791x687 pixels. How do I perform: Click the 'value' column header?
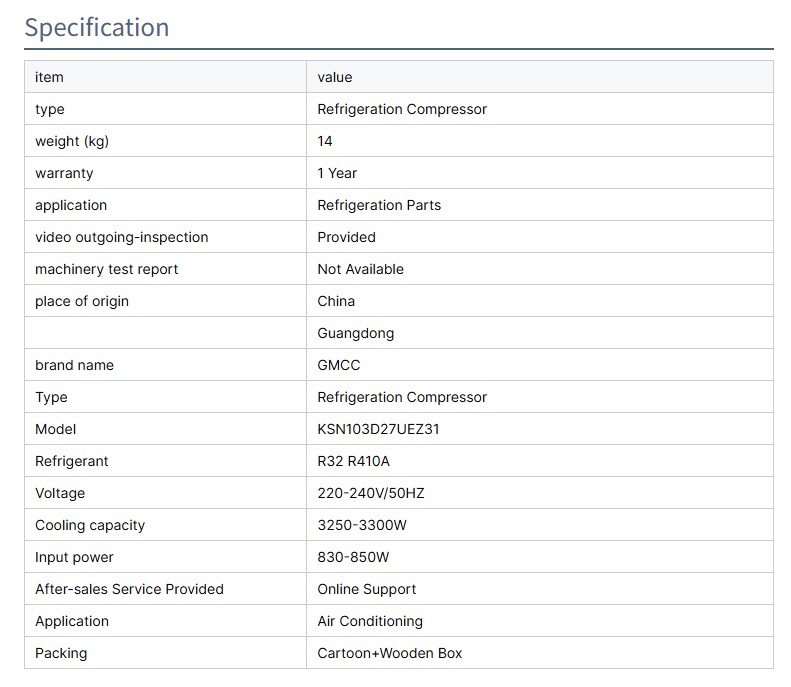(335, 77)
